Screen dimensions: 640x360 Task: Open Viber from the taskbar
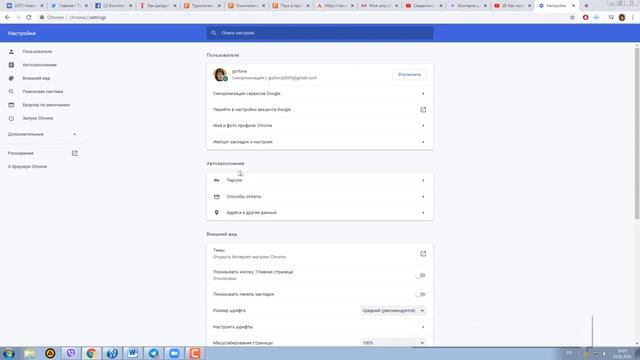coord(71,353)
